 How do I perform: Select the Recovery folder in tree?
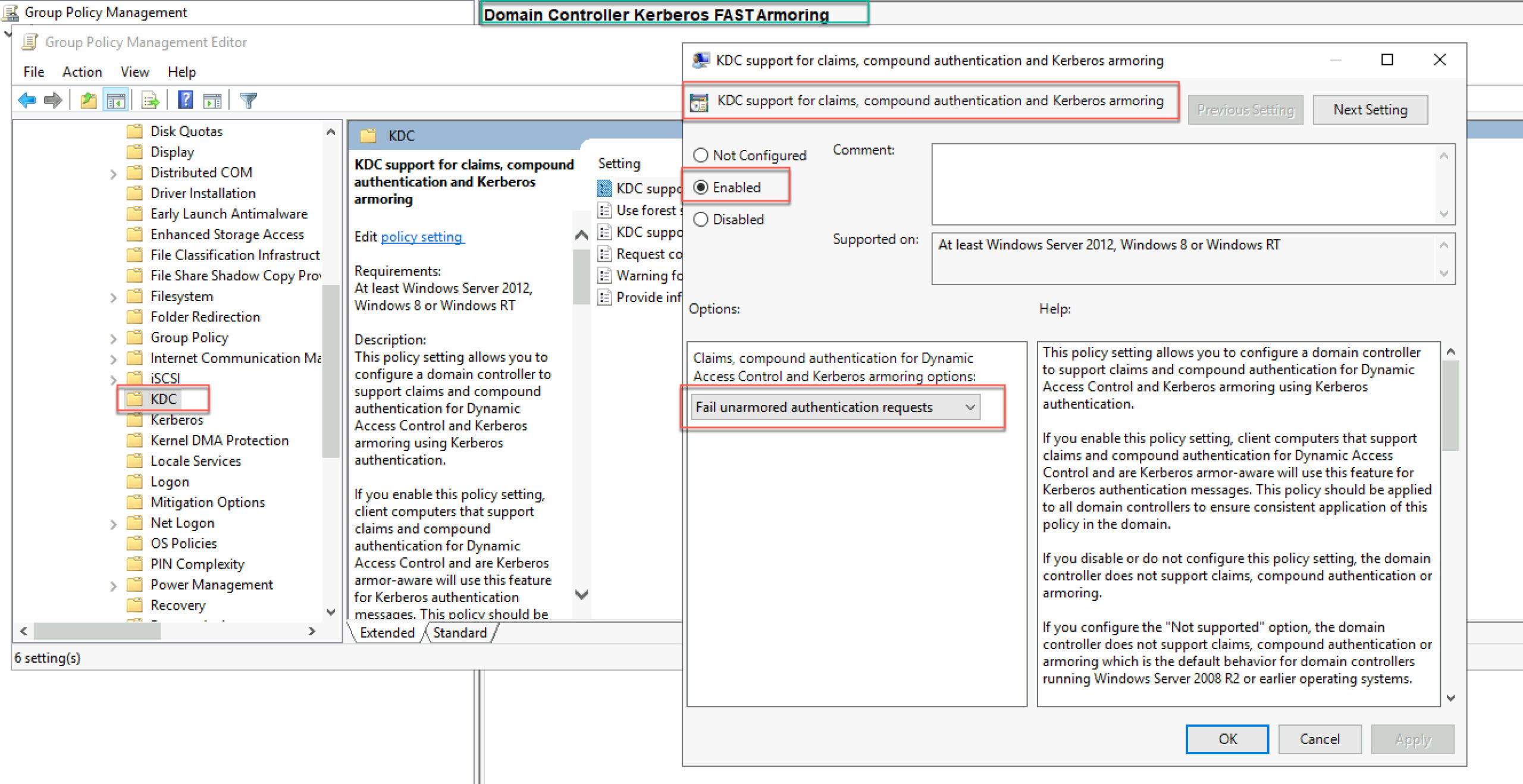coord(177,605)
